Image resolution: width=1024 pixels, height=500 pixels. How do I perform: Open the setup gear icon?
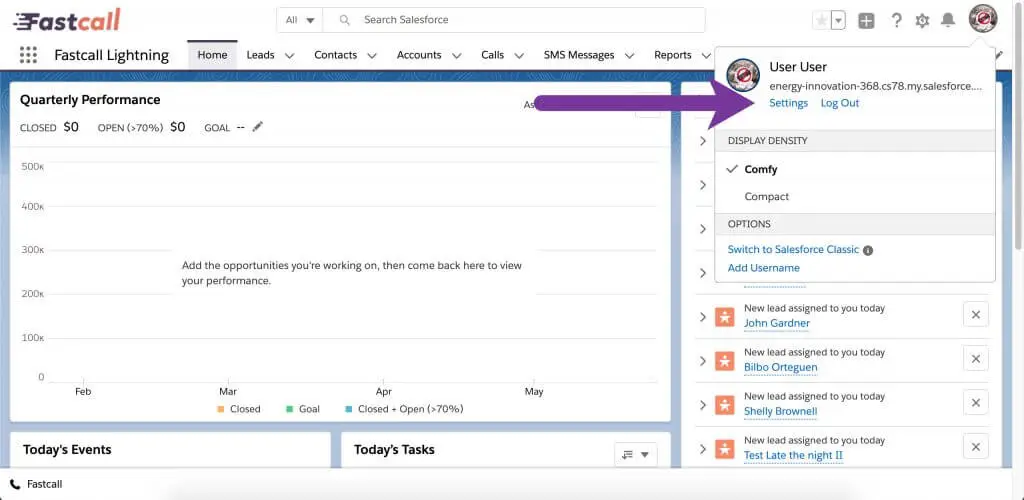pos(922,21)
